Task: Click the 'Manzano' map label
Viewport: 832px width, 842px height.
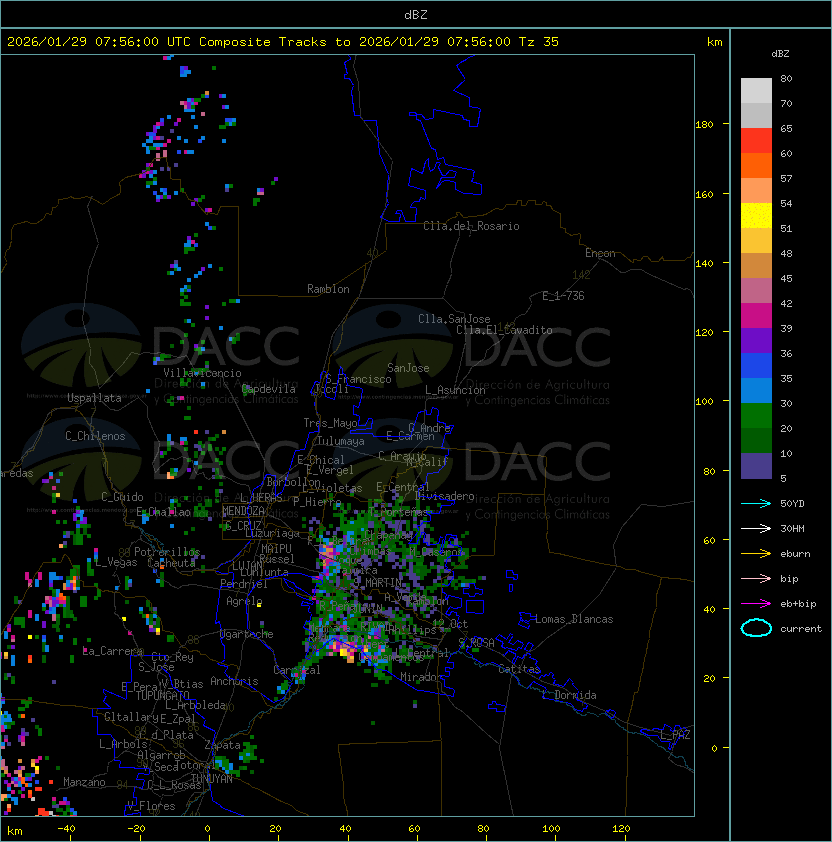Action: 84,782
